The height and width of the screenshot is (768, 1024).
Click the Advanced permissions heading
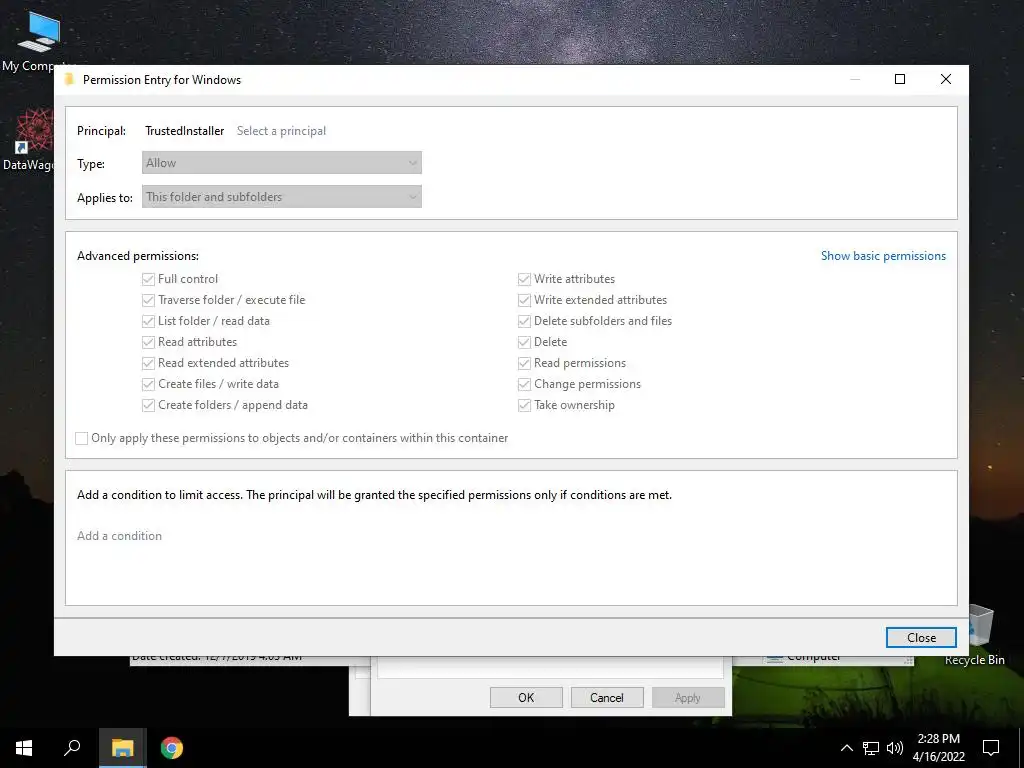point(138,256)
